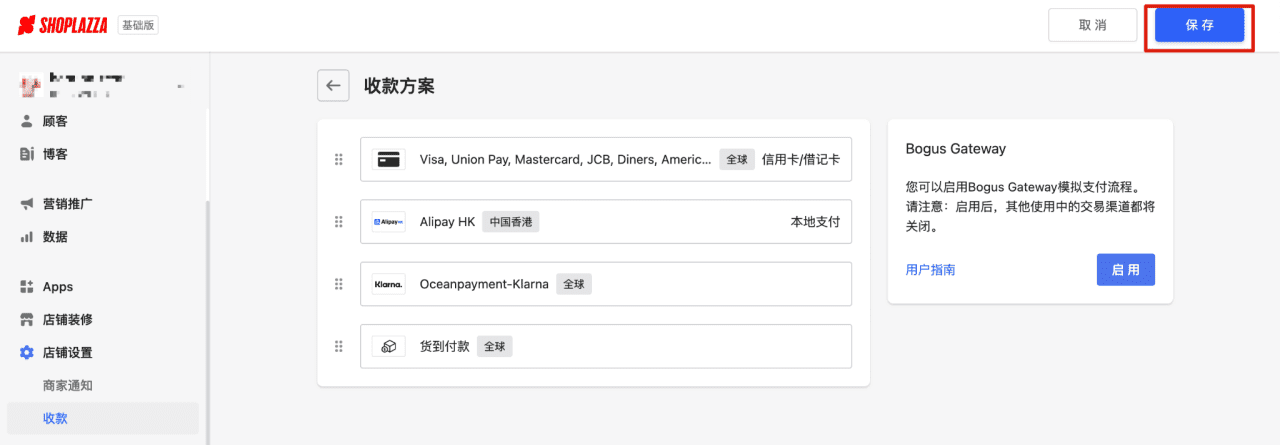Click drag handle beside 货到付款 row
The width and height of the screenshot is (1280, 445).
click(x=338, y=346)
